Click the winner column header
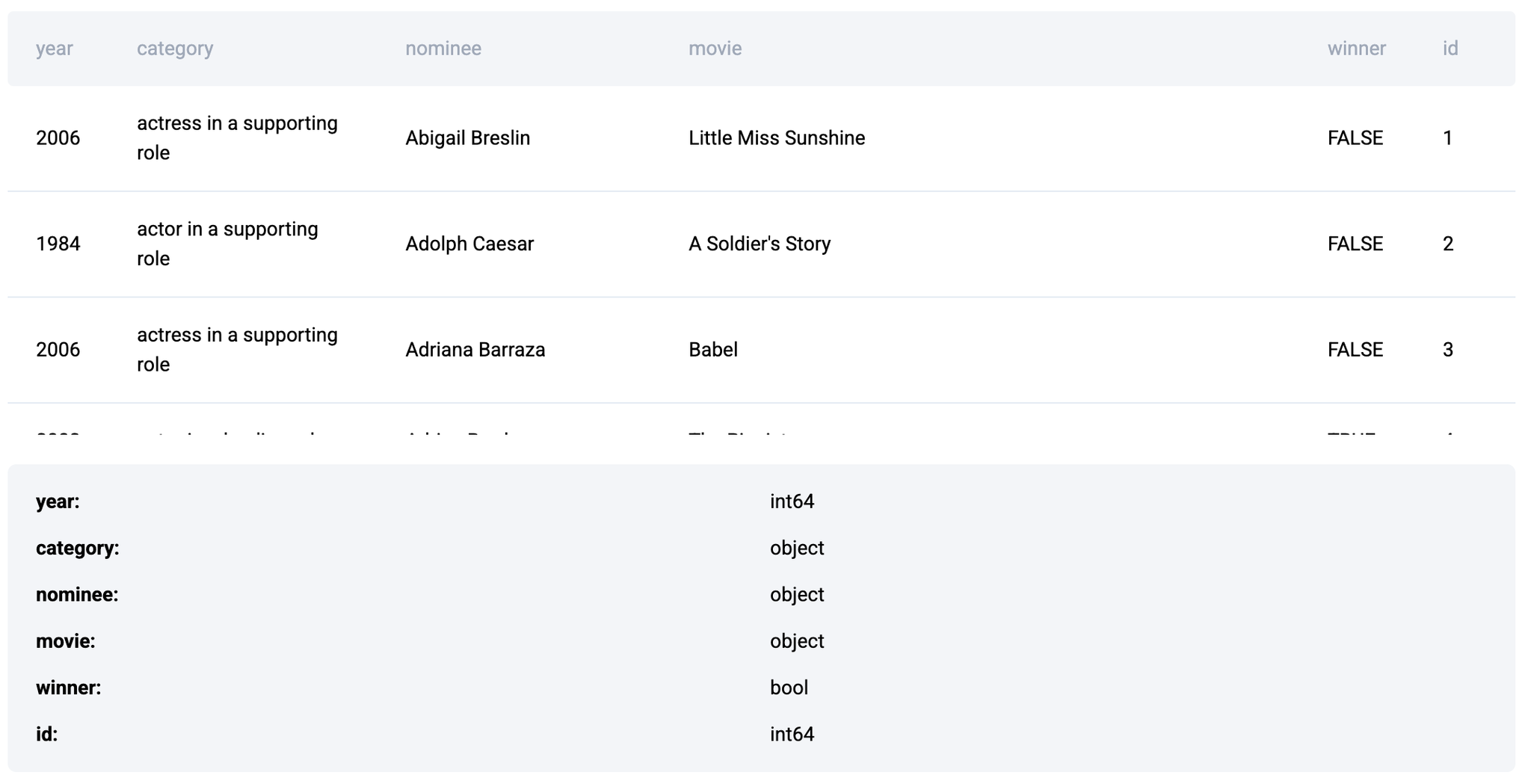This screenshot has height=784, width=1531. click(x=1355, y=49)
